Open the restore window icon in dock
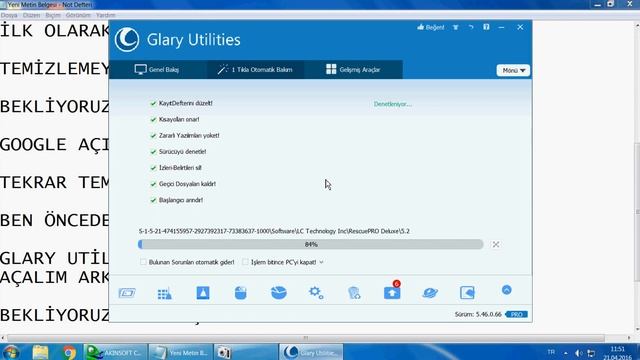Viewport: 640px width, 360px height. coord(467,293)
